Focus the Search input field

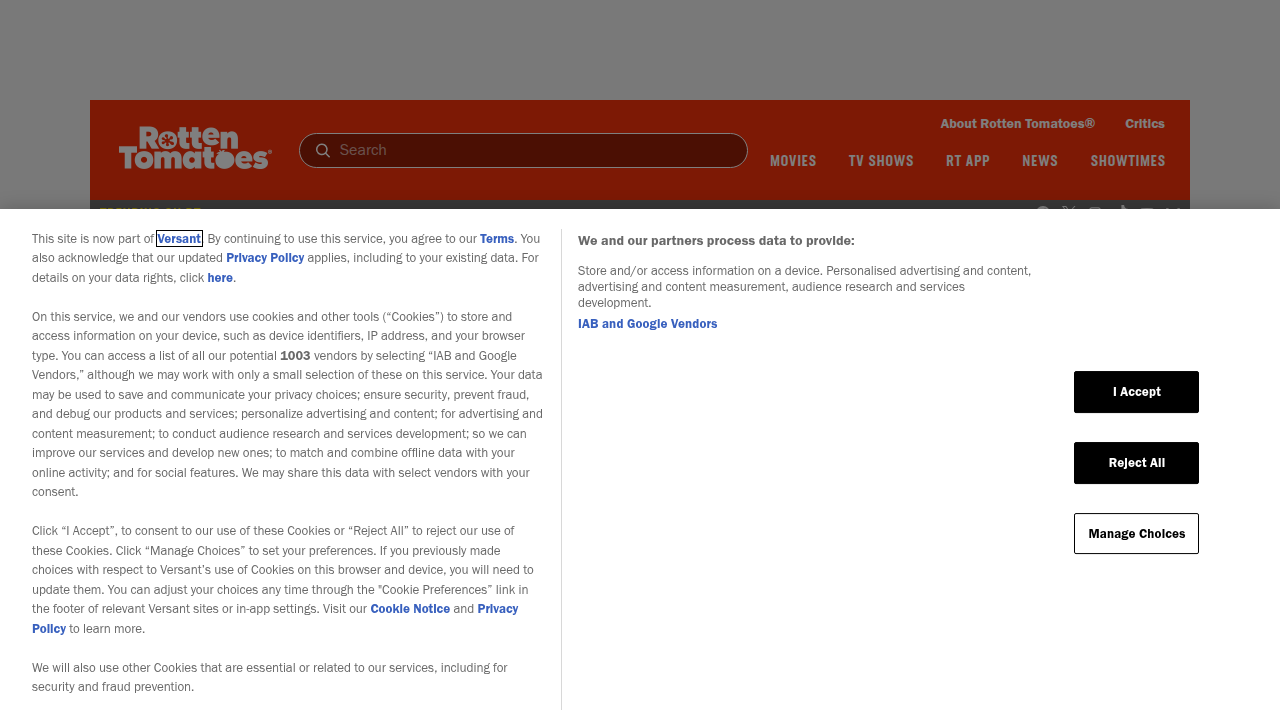point(523,150)
